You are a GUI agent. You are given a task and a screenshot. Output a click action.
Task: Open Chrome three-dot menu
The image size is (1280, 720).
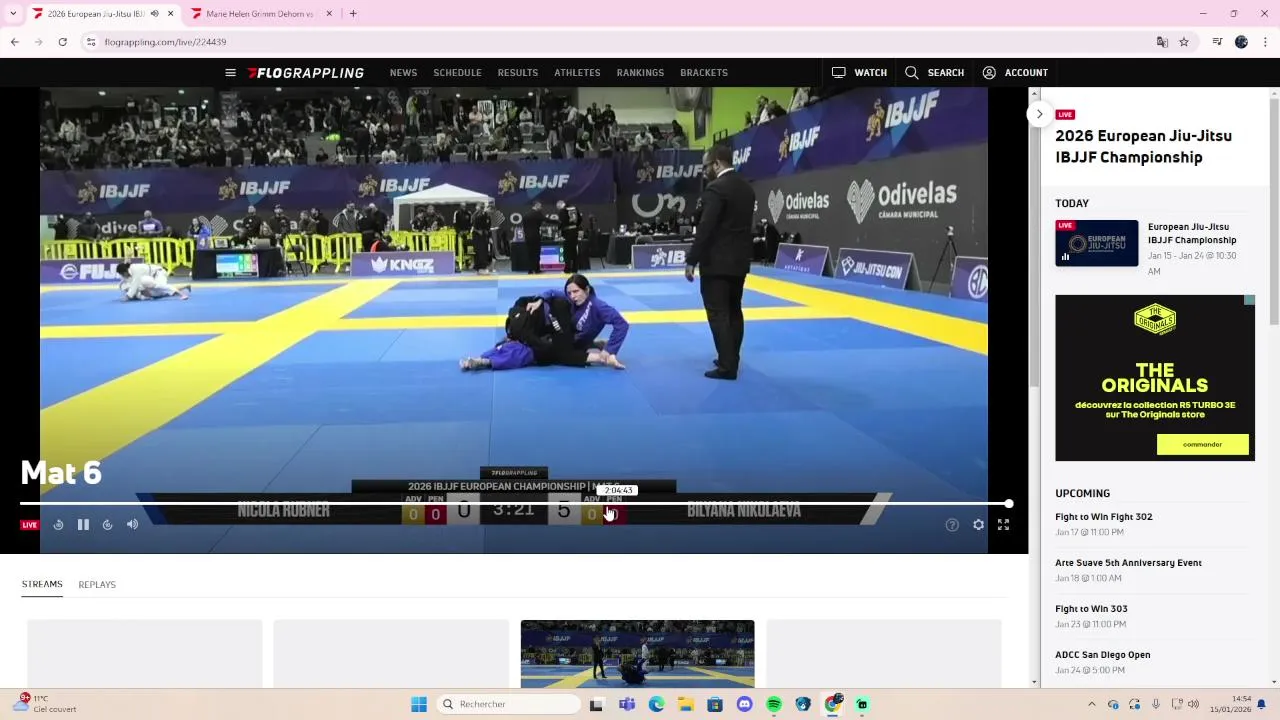1266,42
